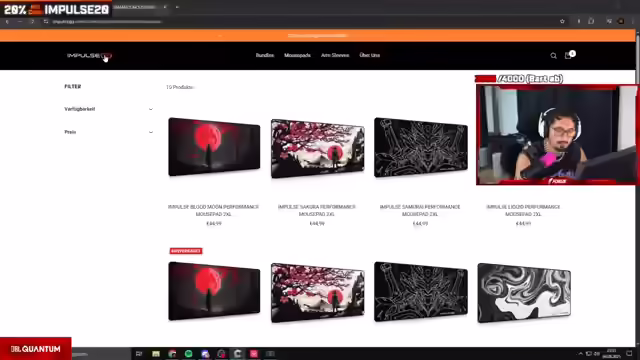This screenshot has height=360, width=640.
Task: Open the headset app icon in the taskbar
Action: click(x=221, y=354)
